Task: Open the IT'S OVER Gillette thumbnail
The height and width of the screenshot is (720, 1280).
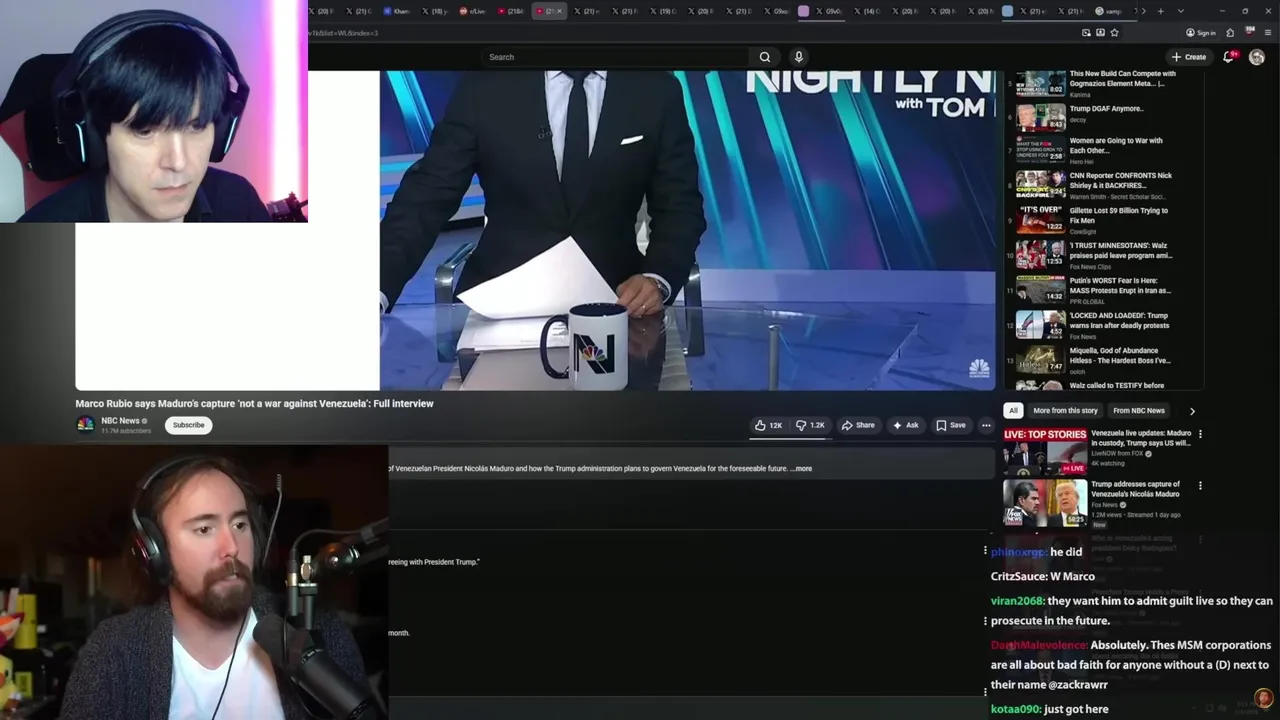Action: [1041, 219]
